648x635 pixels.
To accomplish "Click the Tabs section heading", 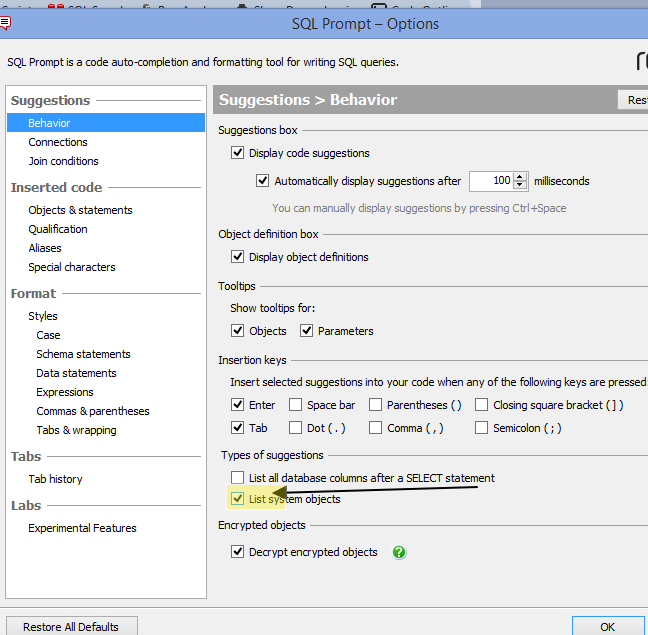I will [x=26, y=456].
